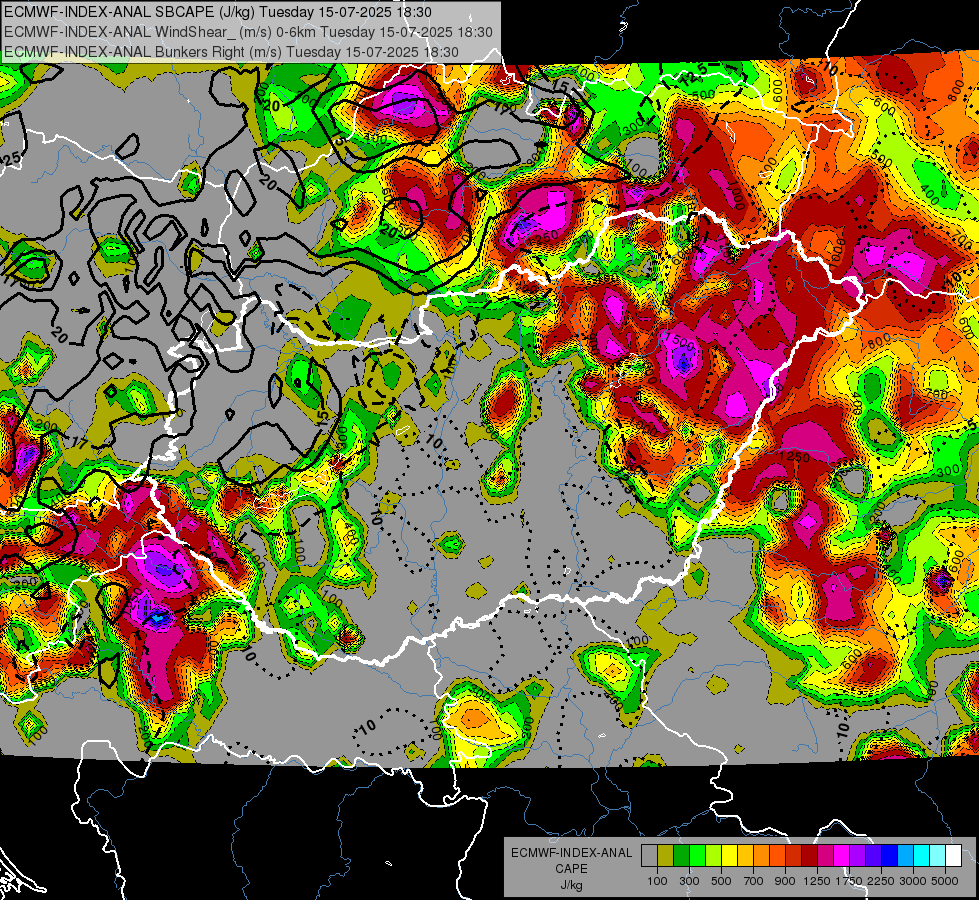This screenshot has width=979, height=900.
Task: Click the bright magenta swatch in the CAPE legend
Action: [842, 855]
